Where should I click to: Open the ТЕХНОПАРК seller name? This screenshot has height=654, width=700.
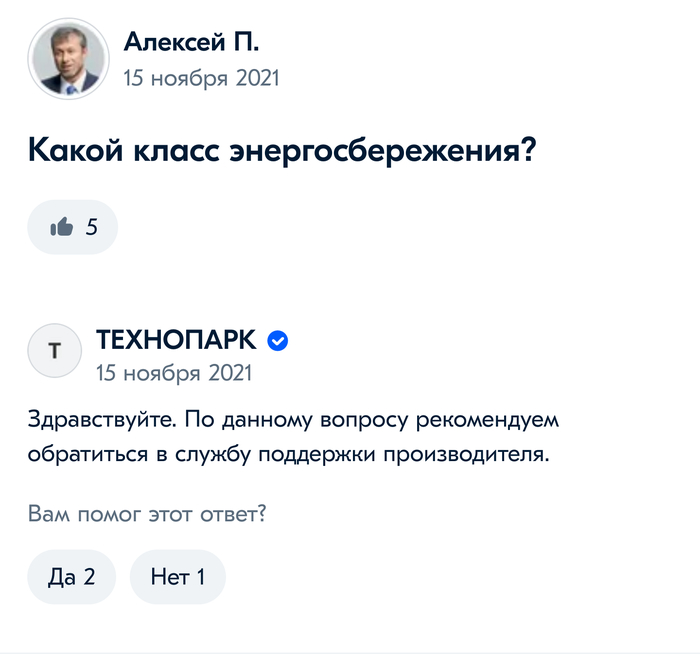[x=176, y=341]
